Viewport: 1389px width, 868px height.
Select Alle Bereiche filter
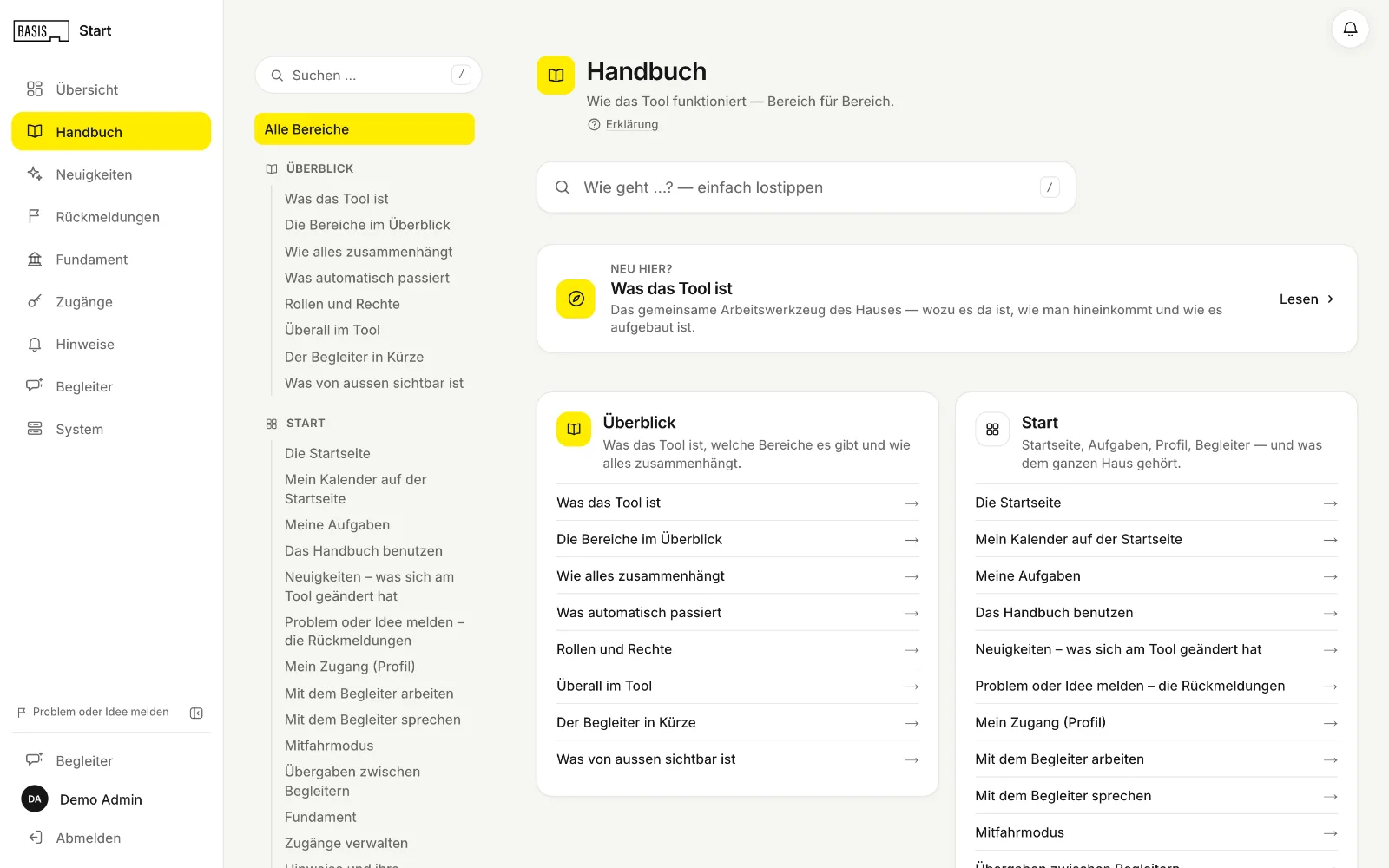pos(365,129)
